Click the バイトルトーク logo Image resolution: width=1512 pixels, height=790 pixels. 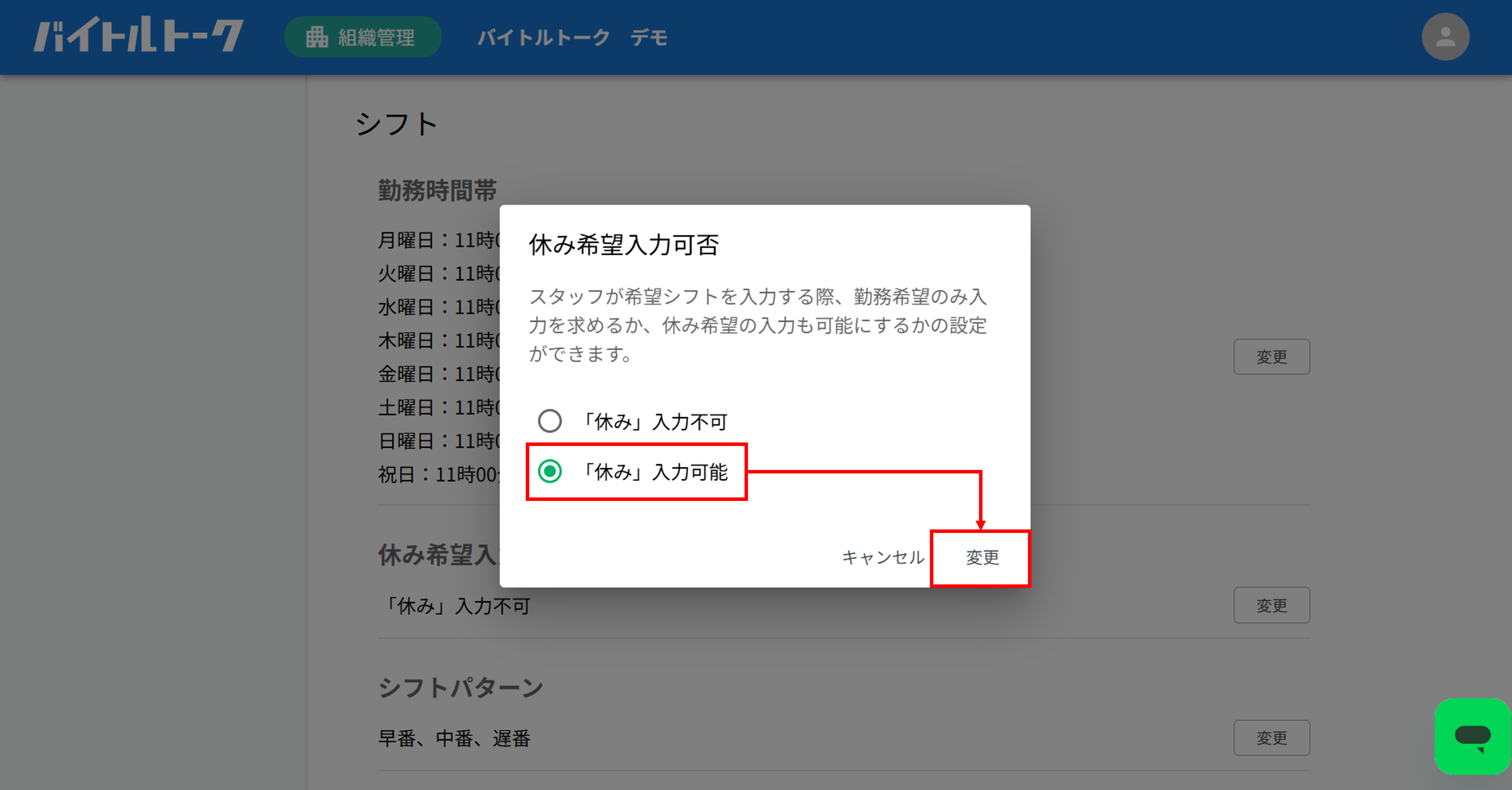pos(138,35)
